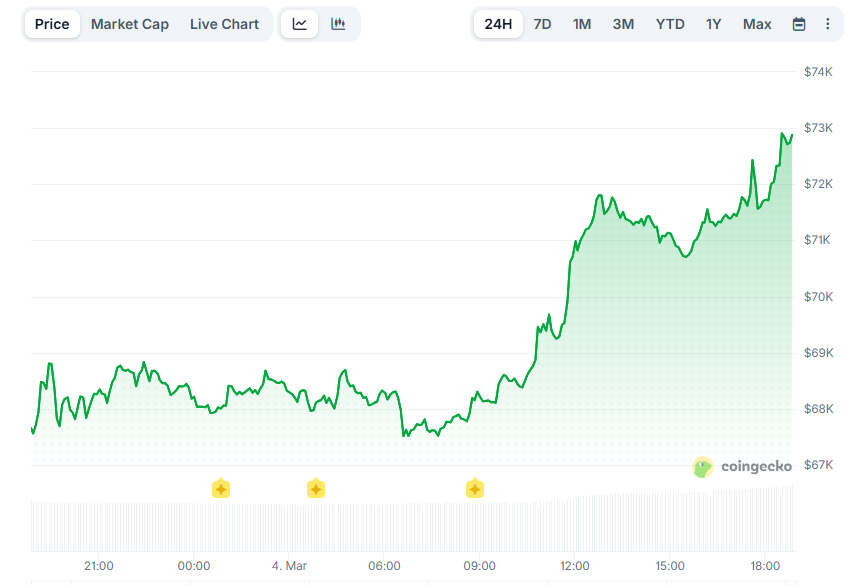Open the three-dot more options menu
Screen dimensions: 847x585
(827, 24)
